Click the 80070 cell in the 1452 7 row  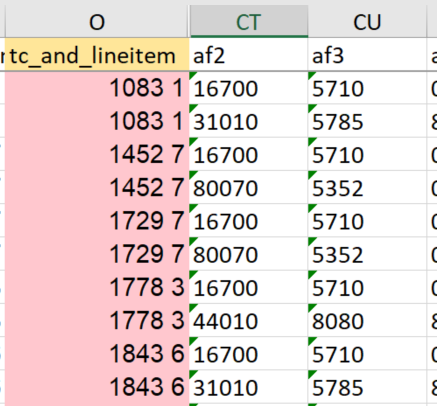(x=248, y=188)
